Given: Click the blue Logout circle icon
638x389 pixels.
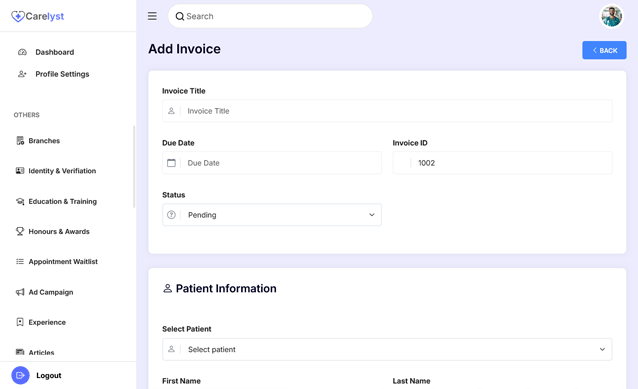Looking at the screenshot, I should pos(20,376).
